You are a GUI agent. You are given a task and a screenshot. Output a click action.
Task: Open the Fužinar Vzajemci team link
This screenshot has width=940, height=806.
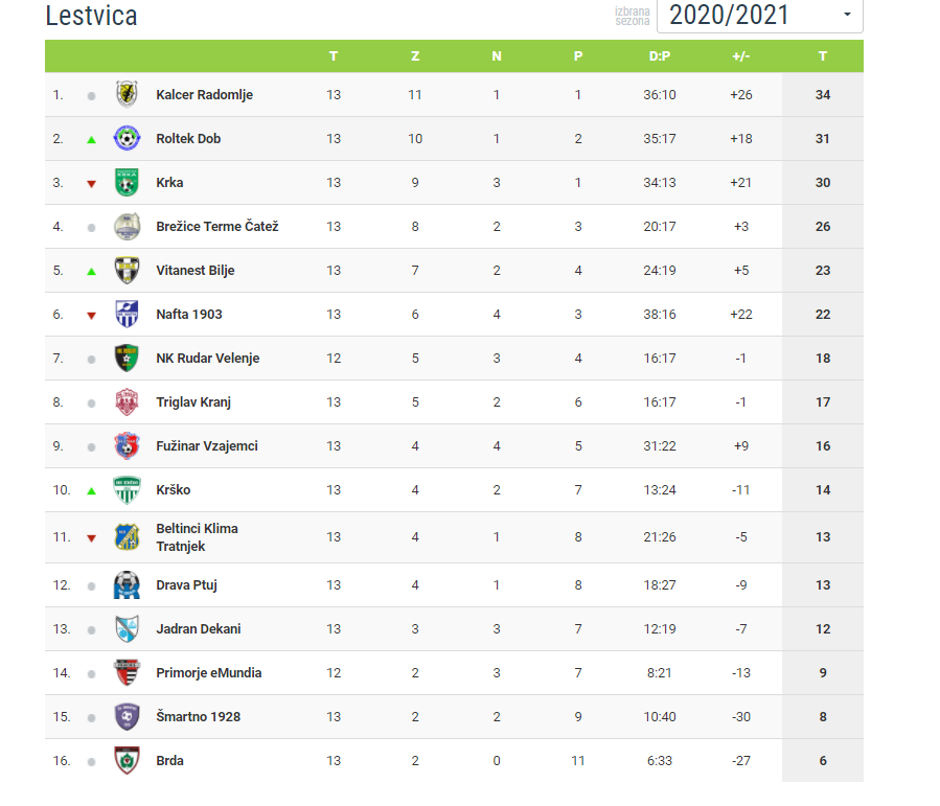(207, 446)
